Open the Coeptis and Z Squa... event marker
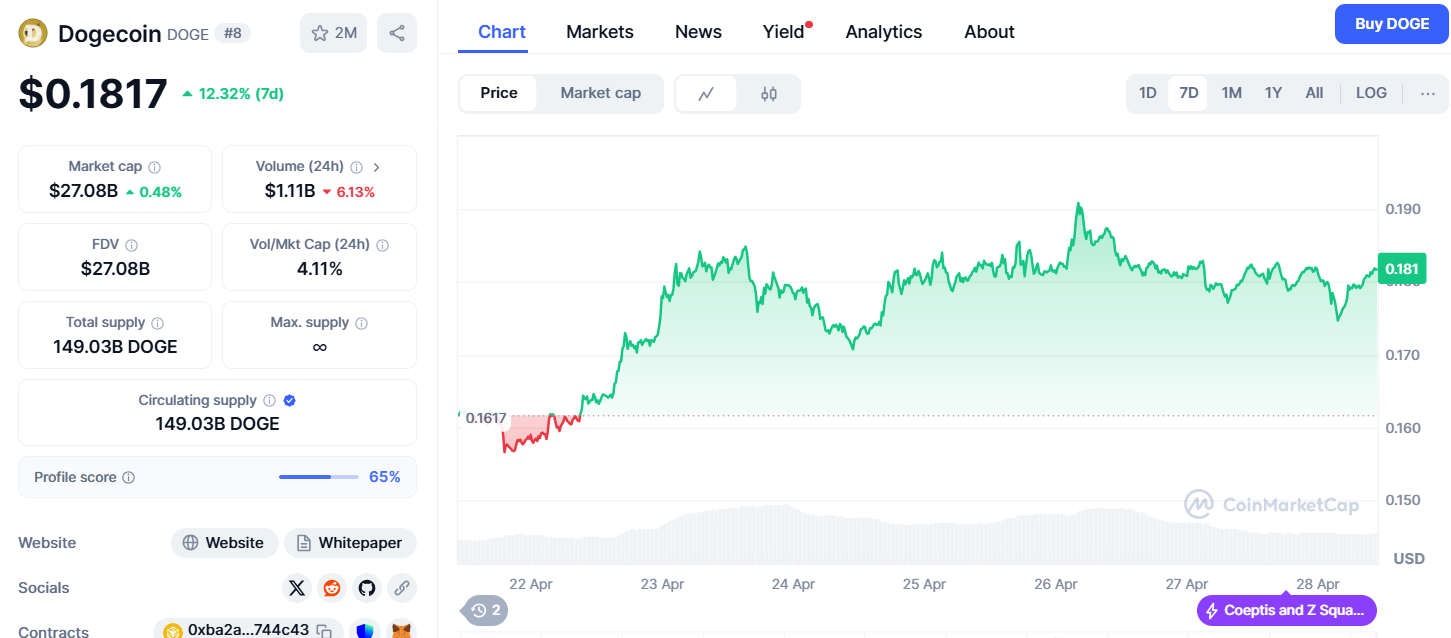Screen dimensions: 1451x638 point(1287,610)
